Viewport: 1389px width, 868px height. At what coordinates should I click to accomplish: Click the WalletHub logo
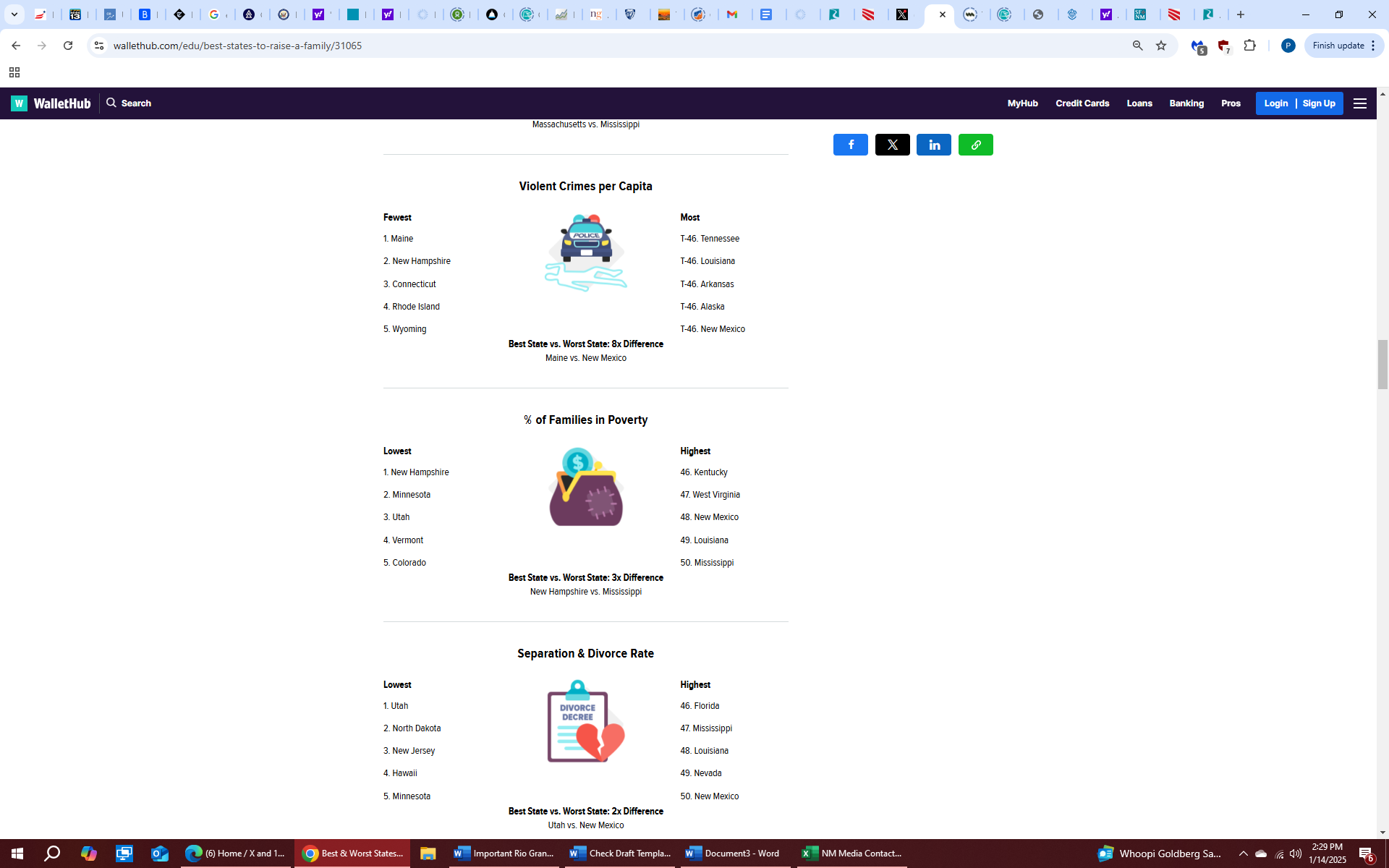[x=51, y=103]
